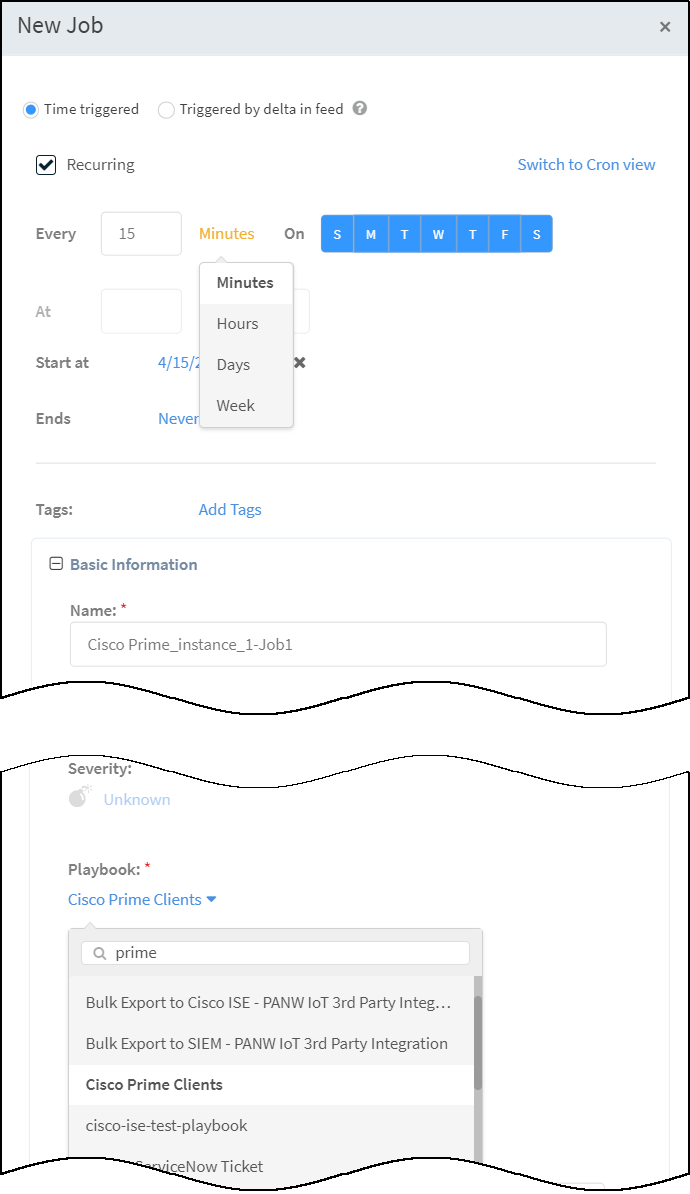Viewport: 690px width, 1194px height.
Task: Select Week in the interval menu
Action: pyautogui.click(x=235, y=405)
